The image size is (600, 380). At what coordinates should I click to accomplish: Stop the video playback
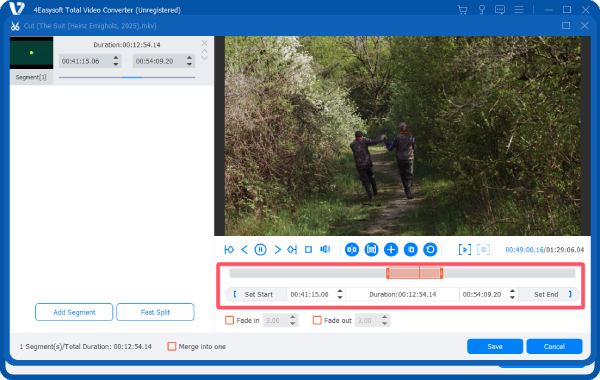pos(308,250)
